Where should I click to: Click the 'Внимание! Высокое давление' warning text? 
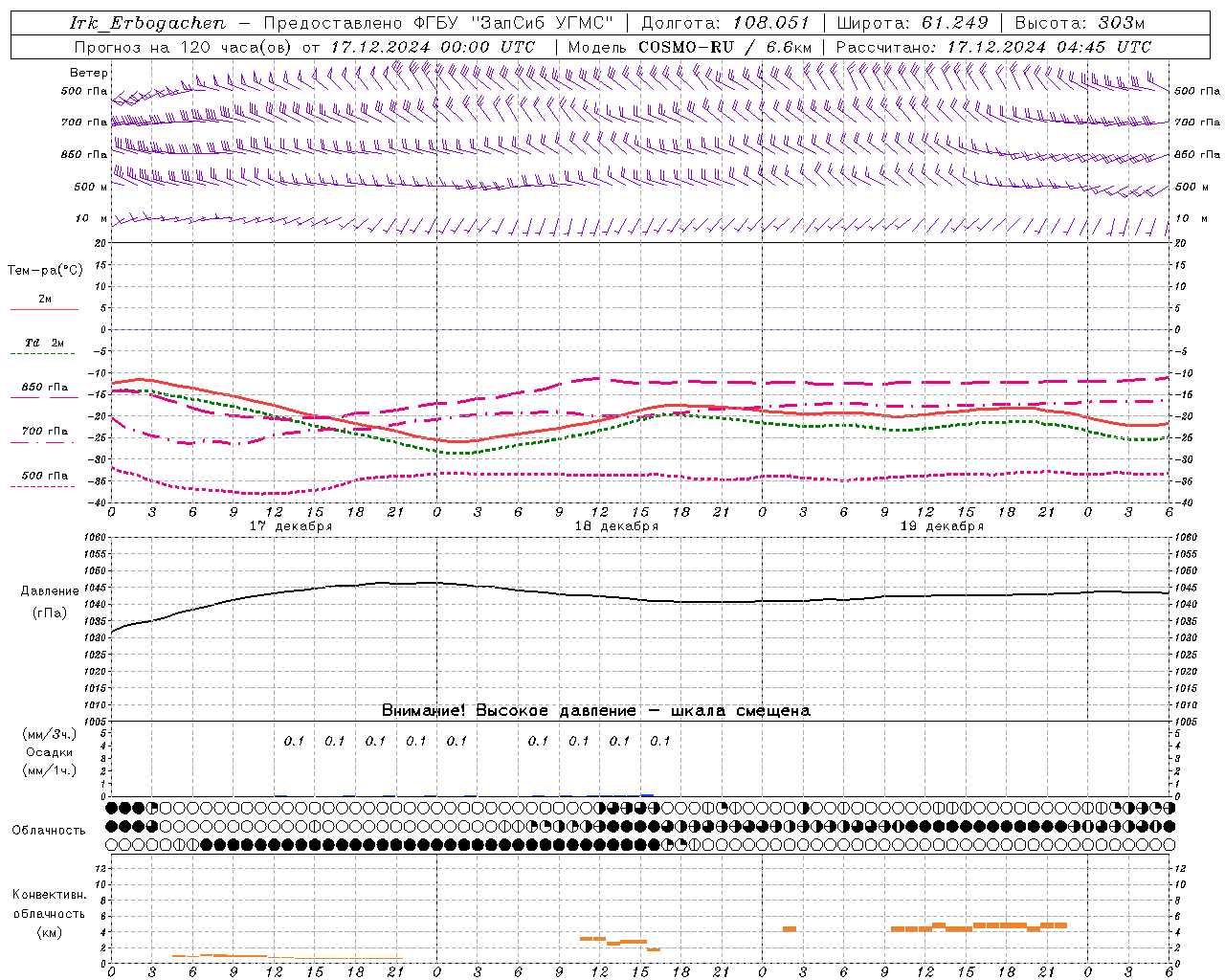coord(508,711)
